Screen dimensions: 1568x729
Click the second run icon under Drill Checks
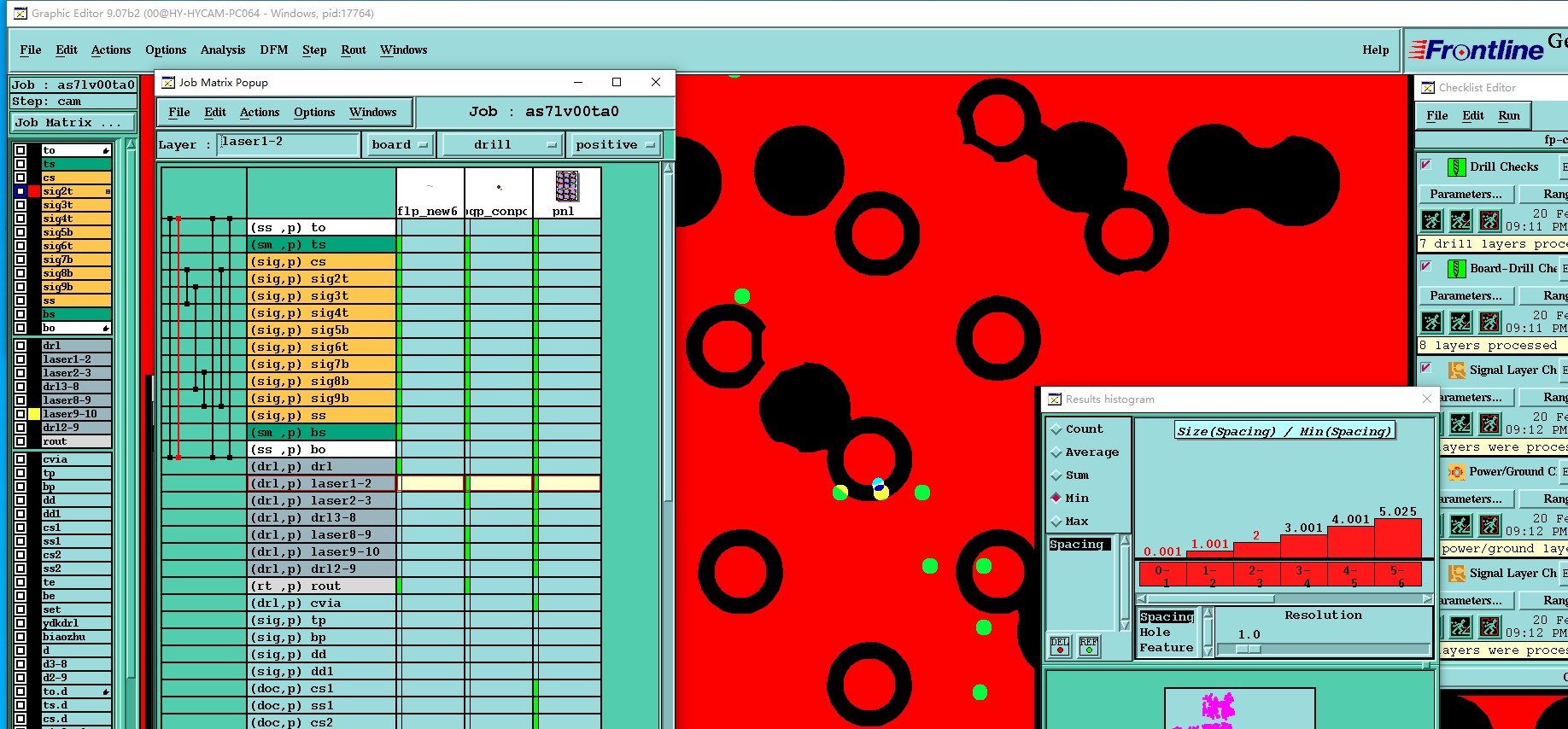coord(1460,220)
